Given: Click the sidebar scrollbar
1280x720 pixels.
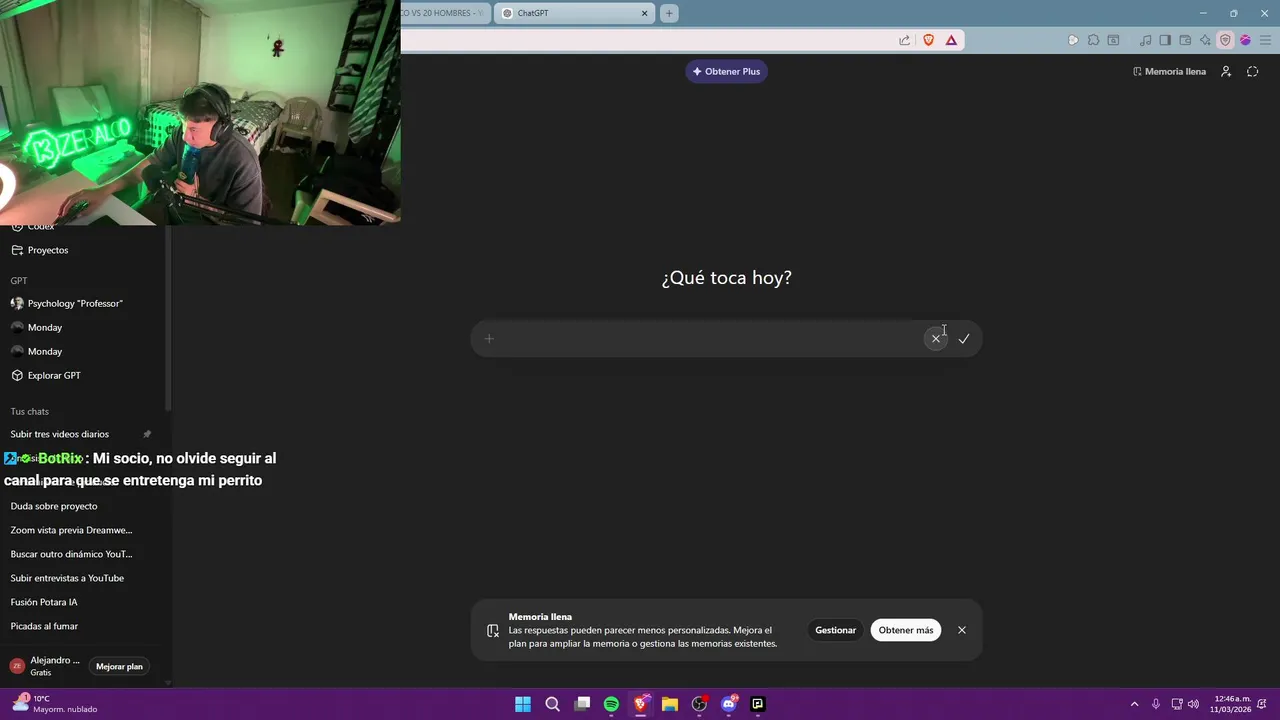Looking at the screenshot, I should (168, 320).
